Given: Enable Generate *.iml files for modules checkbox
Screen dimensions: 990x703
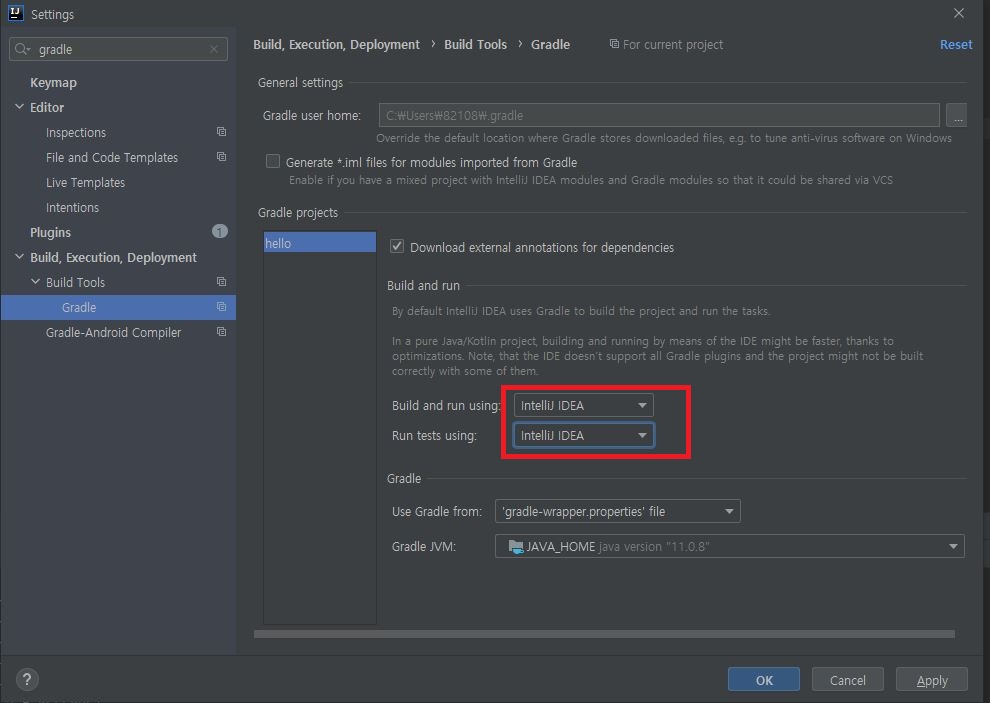Looking at the screenshot, I should coord(273,162).
